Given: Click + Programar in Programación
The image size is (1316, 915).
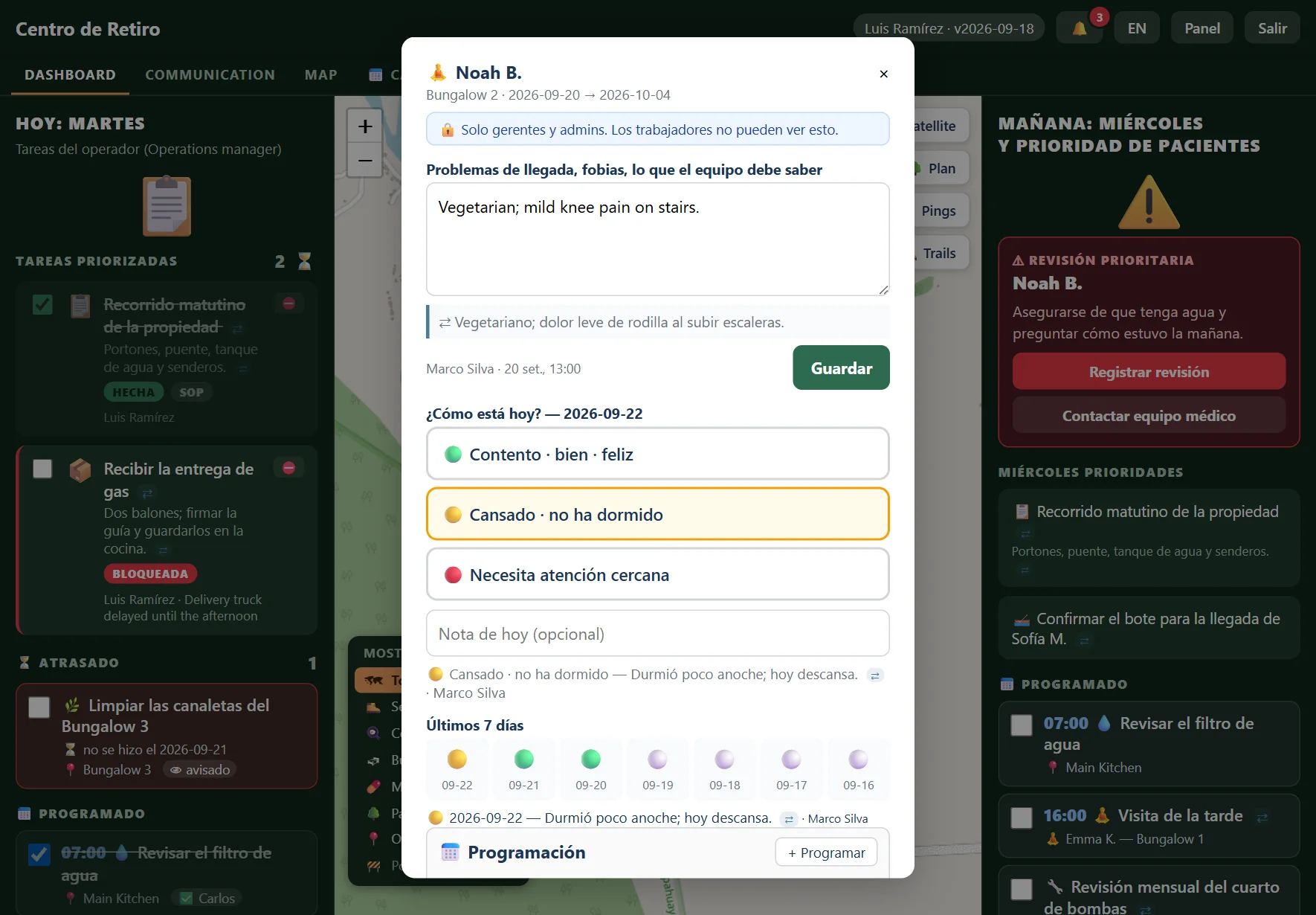Looking at the screenshot, I should 826,853.
